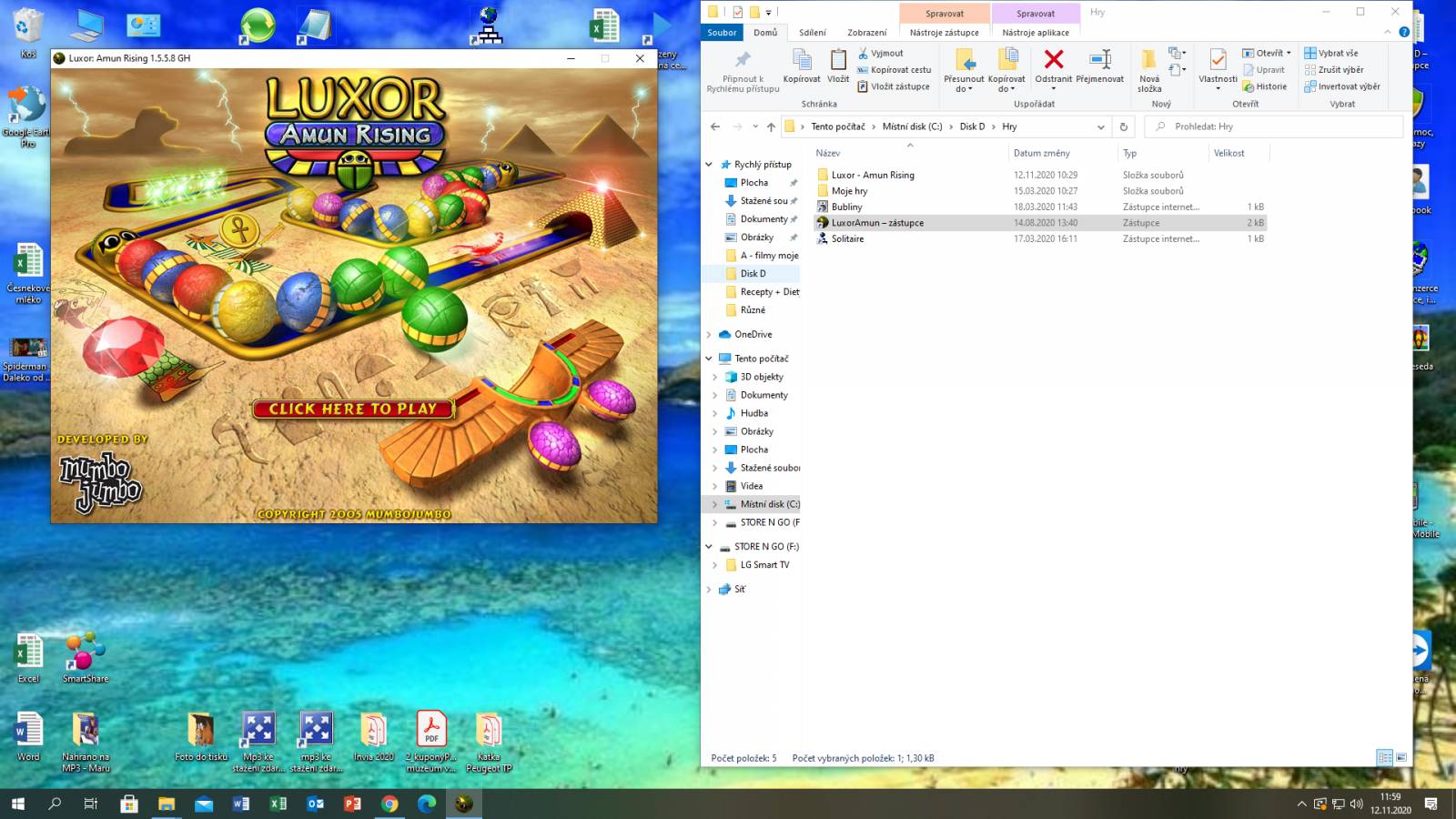Viewport: 1456px width, 819px height.
Task: Click 'Disk D' in the address breadcrumb
Action: click(972, 126)
